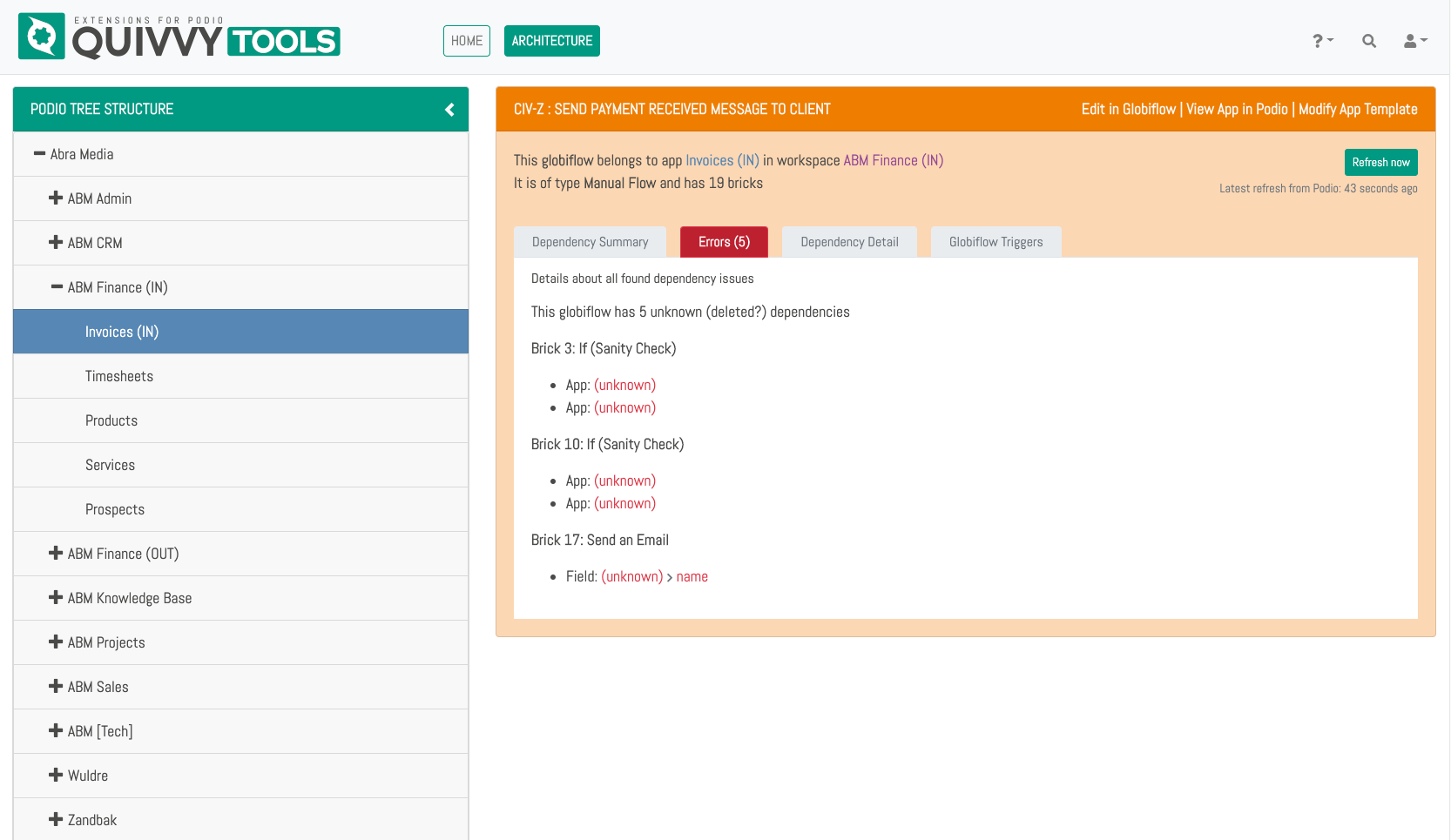Expand ABM CRM tree node
1451x840 pixels.
[56, 243]
